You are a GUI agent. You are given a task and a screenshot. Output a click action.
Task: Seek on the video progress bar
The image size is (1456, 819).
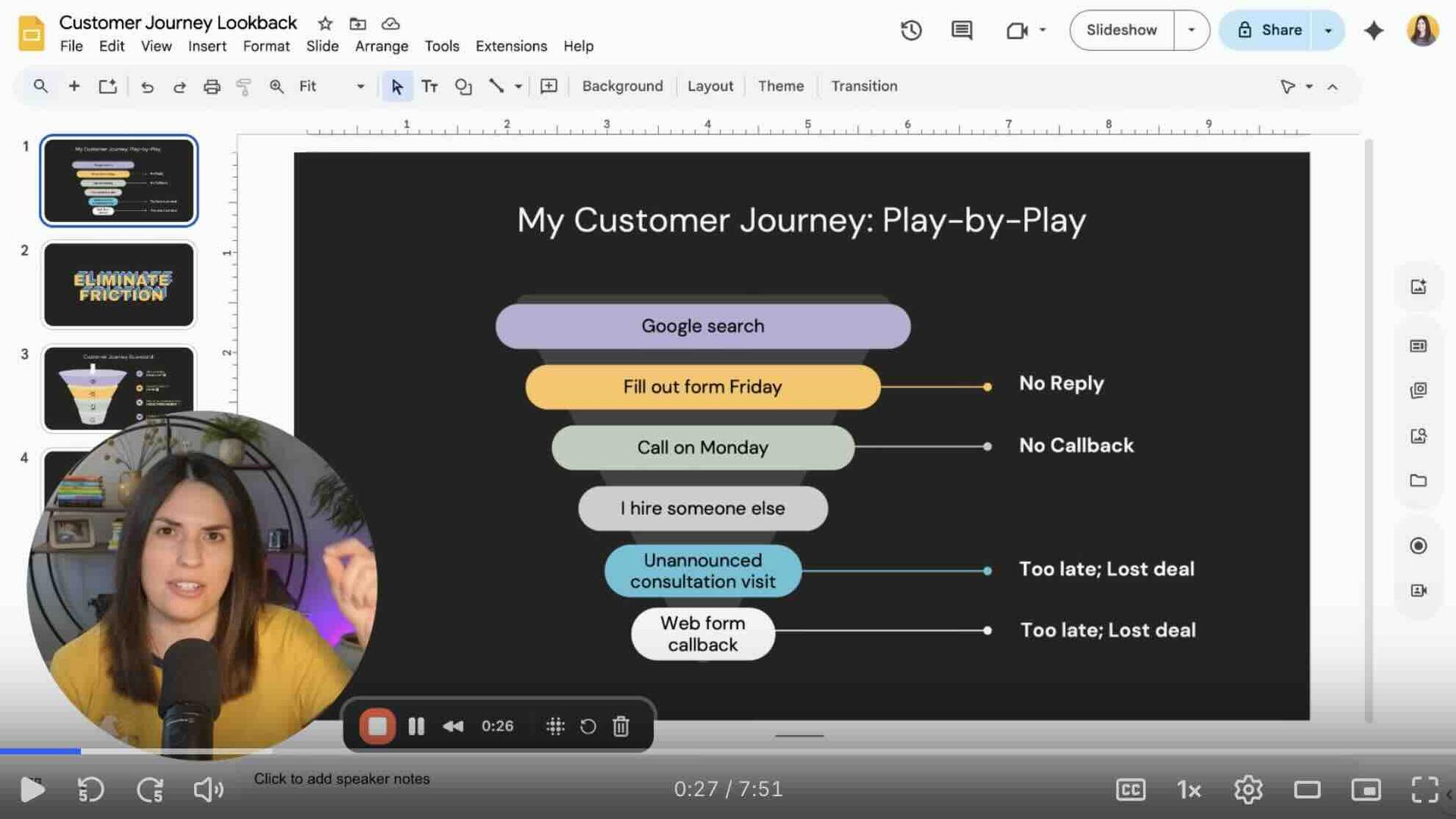pos(728,751)
